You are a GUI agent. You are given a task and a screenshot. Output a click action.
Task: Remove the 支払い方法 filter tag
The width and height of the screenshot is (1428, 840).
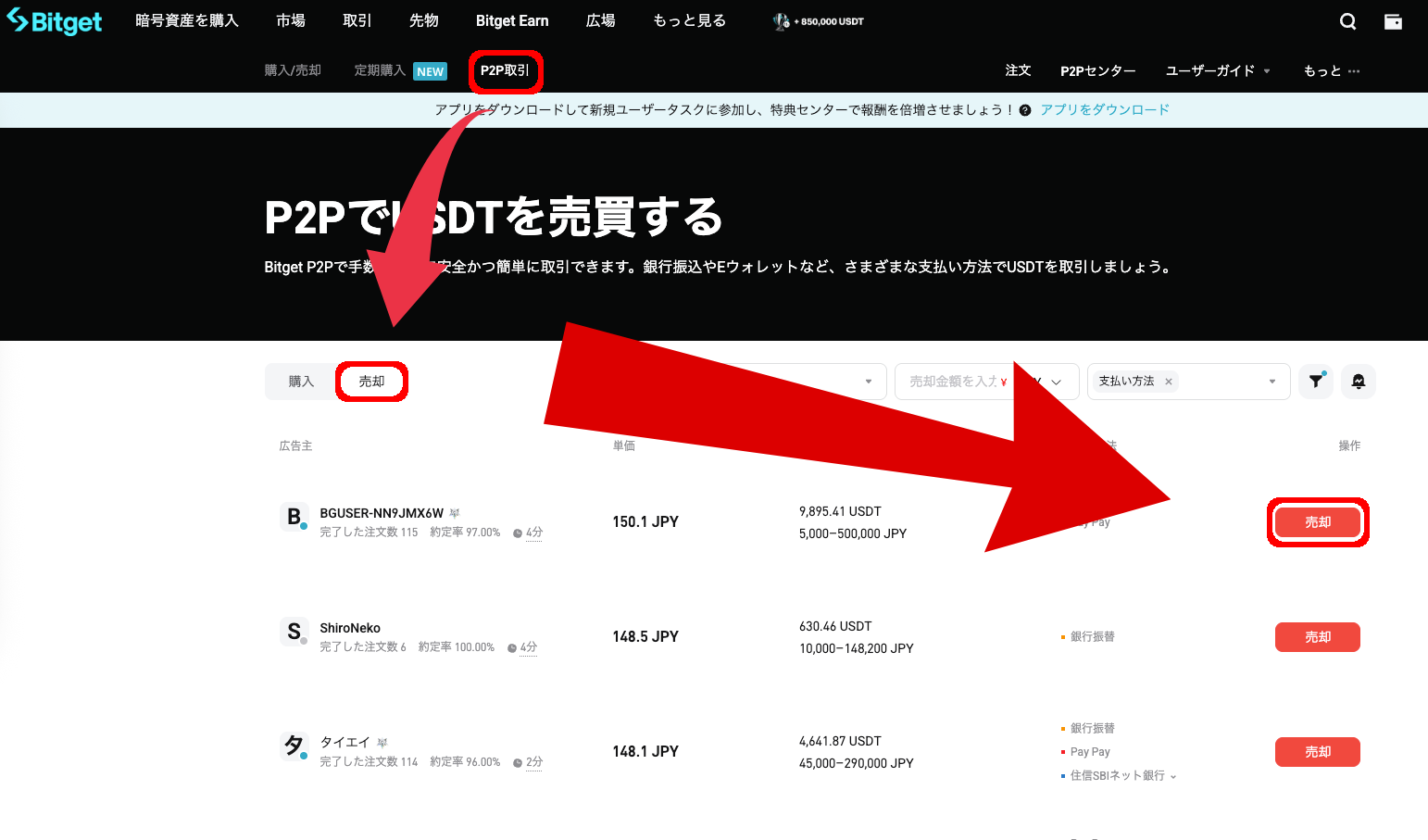(x=1169, y=382)
